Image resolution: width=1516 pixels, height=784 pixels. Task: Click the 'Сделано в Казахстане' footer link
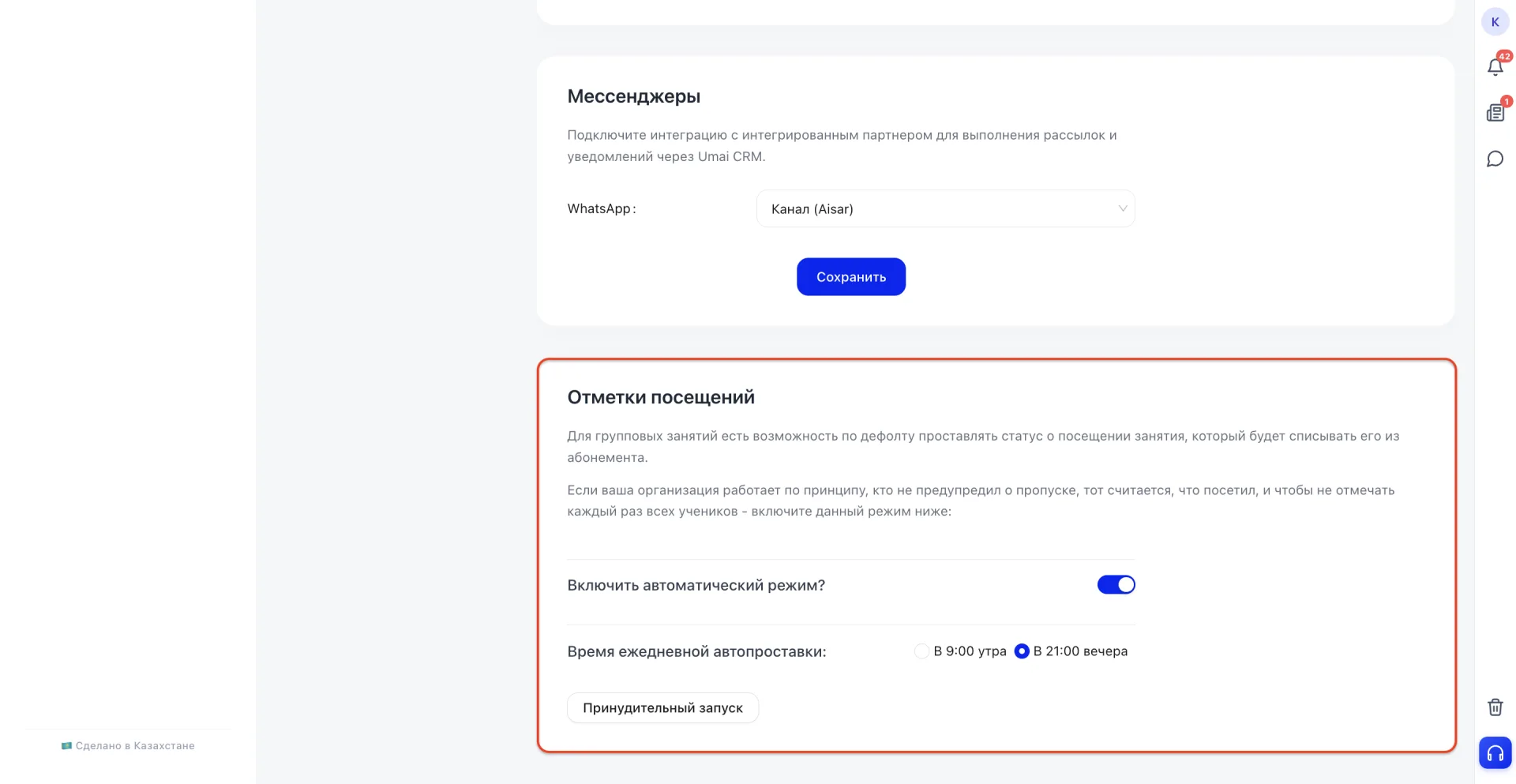(x=135, y=745)
